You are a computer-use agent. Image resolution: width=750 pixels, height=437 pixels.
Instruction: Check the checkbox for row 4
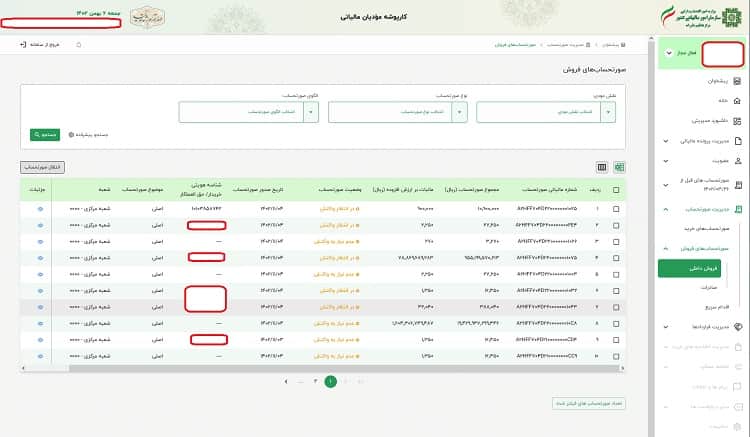point(616,258)
